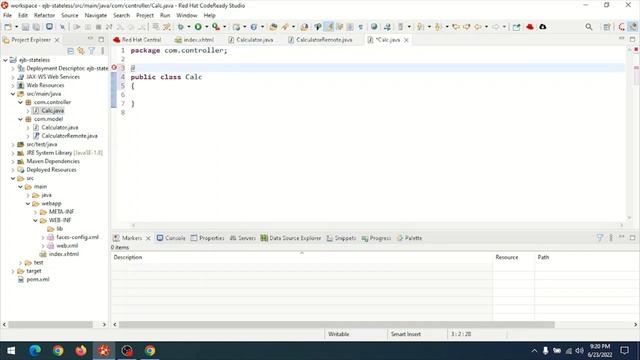This screenshot has width=640, height=360.
Task: Click the Search magnifier toolbar icon
Action: [x=589, y=27]
